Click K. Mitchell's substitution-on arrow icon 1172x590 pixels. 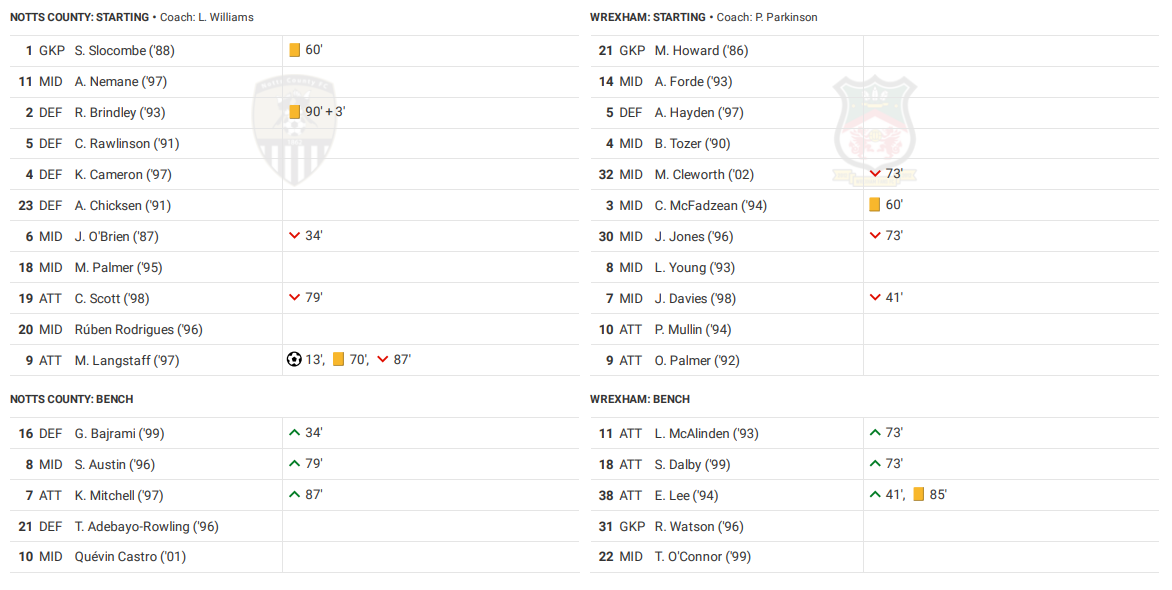[294, 495]
